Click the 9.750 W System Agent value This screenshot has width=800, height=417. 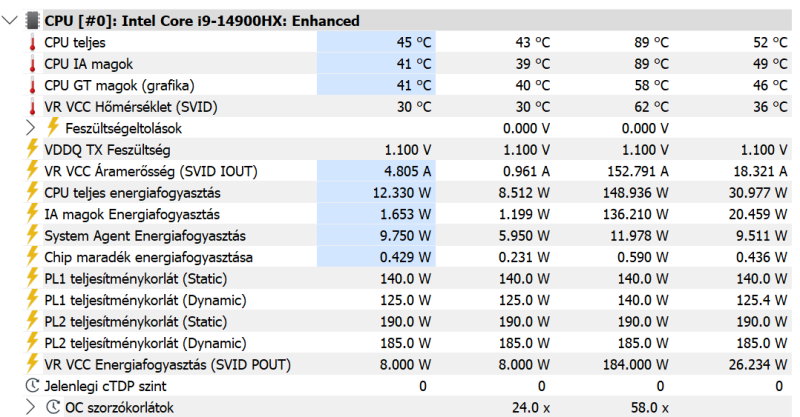pos(406,235)
